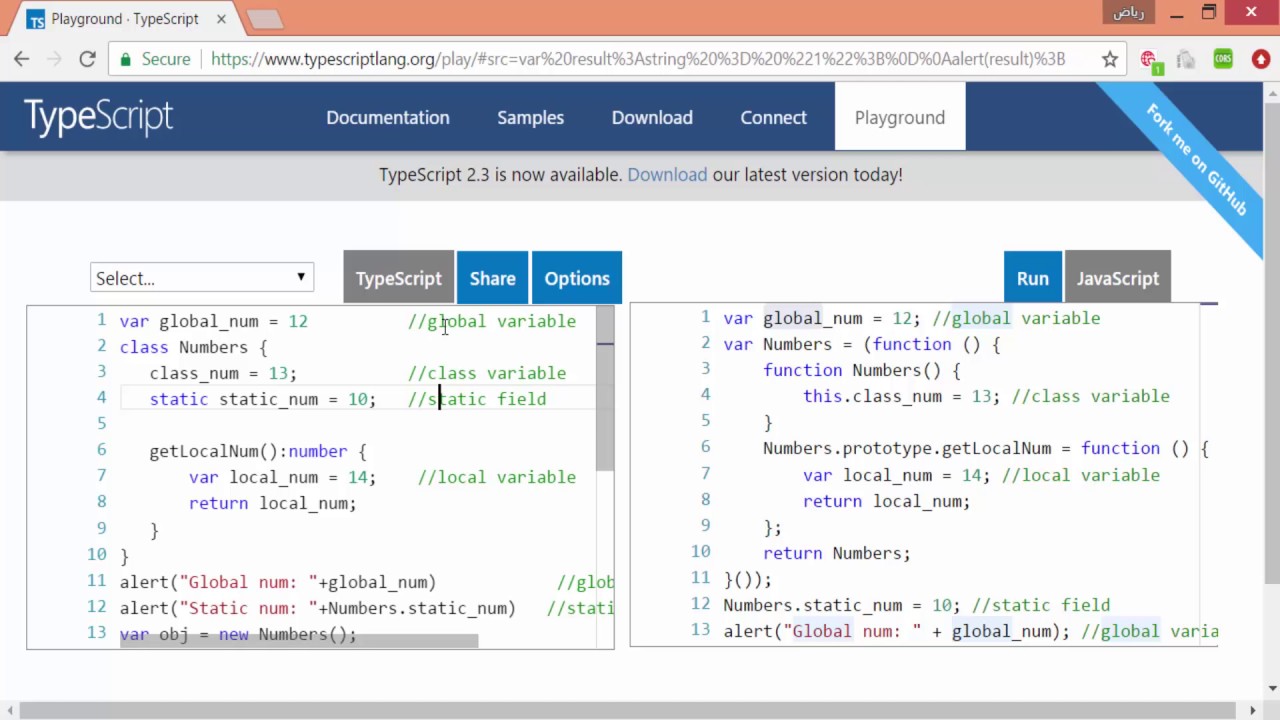Click the red globe extension icon
Screen dimensions: 1280x720
[x=1149, y=60]
